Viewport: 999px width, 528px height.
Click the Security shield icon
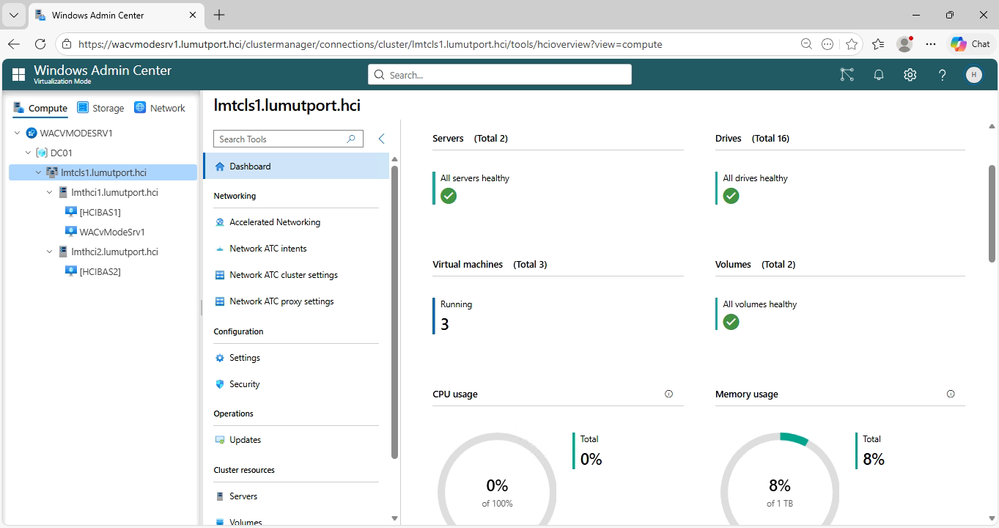tap(220, 384)
